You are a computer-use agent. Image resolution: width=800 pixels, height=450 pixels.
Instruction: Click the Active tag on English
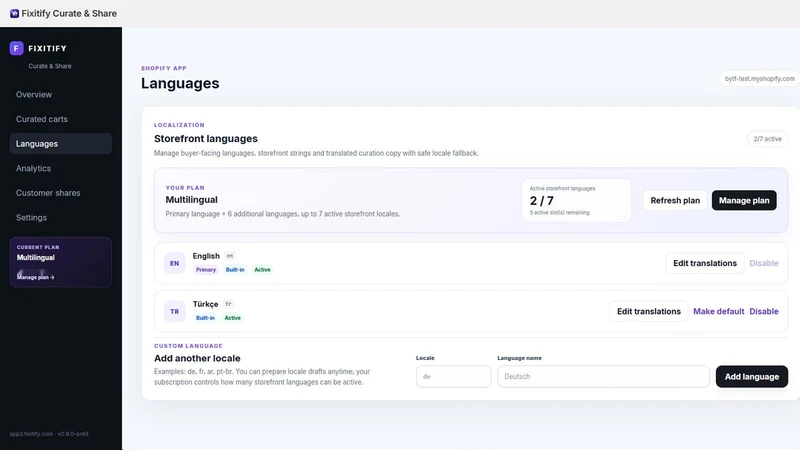[262, 270]
